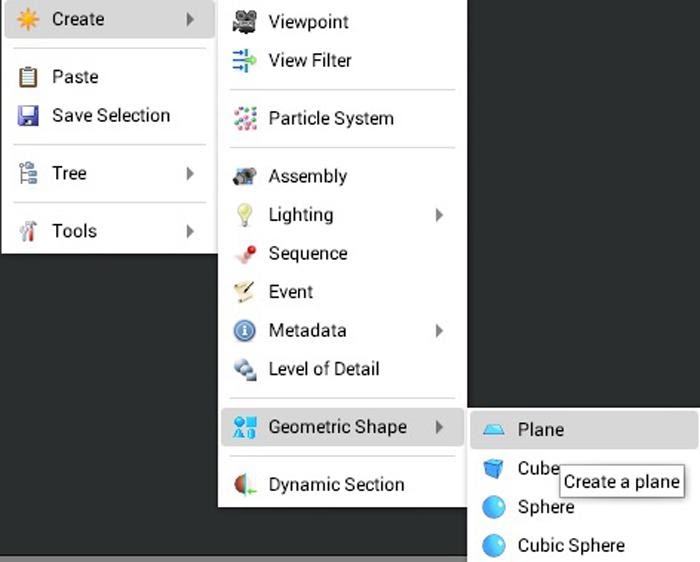Expand the Lighting submenu arrow

click(439, 215)
